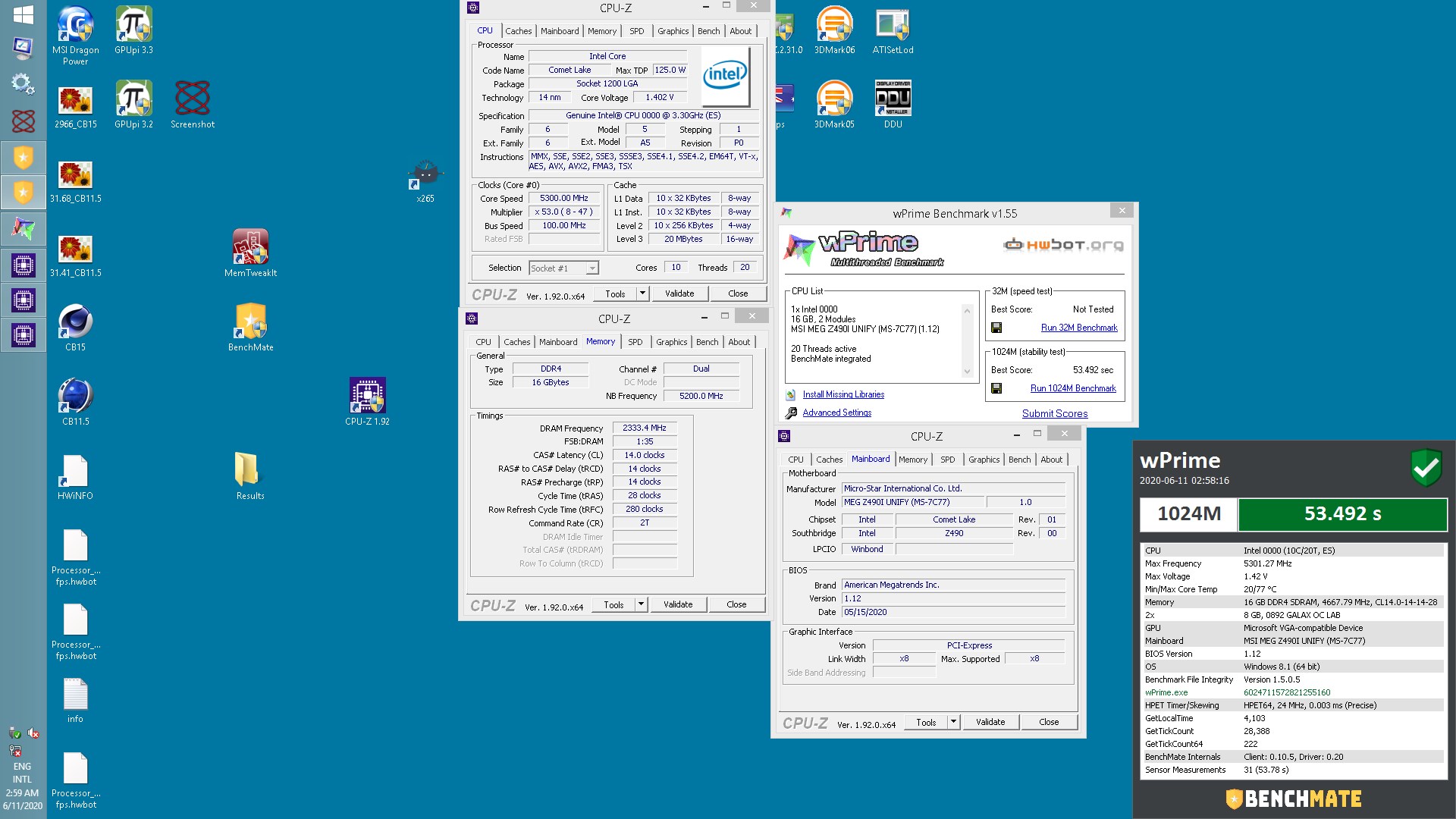Click wPrime CPU List scrollbar

click(x=967, y=340)
